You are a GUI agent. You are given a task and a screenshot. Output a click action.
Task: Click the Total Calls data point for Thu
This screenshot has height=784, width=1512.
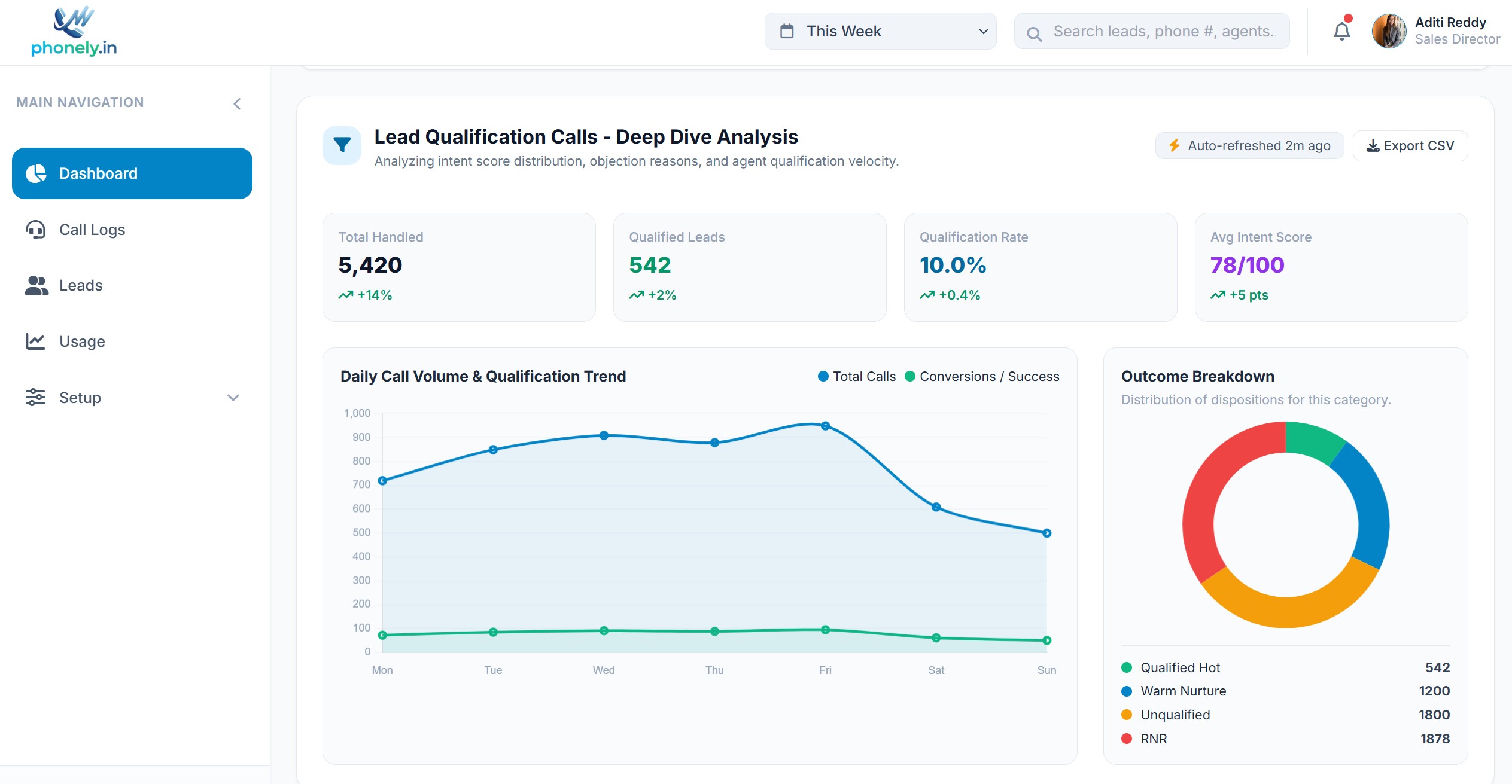714,443
